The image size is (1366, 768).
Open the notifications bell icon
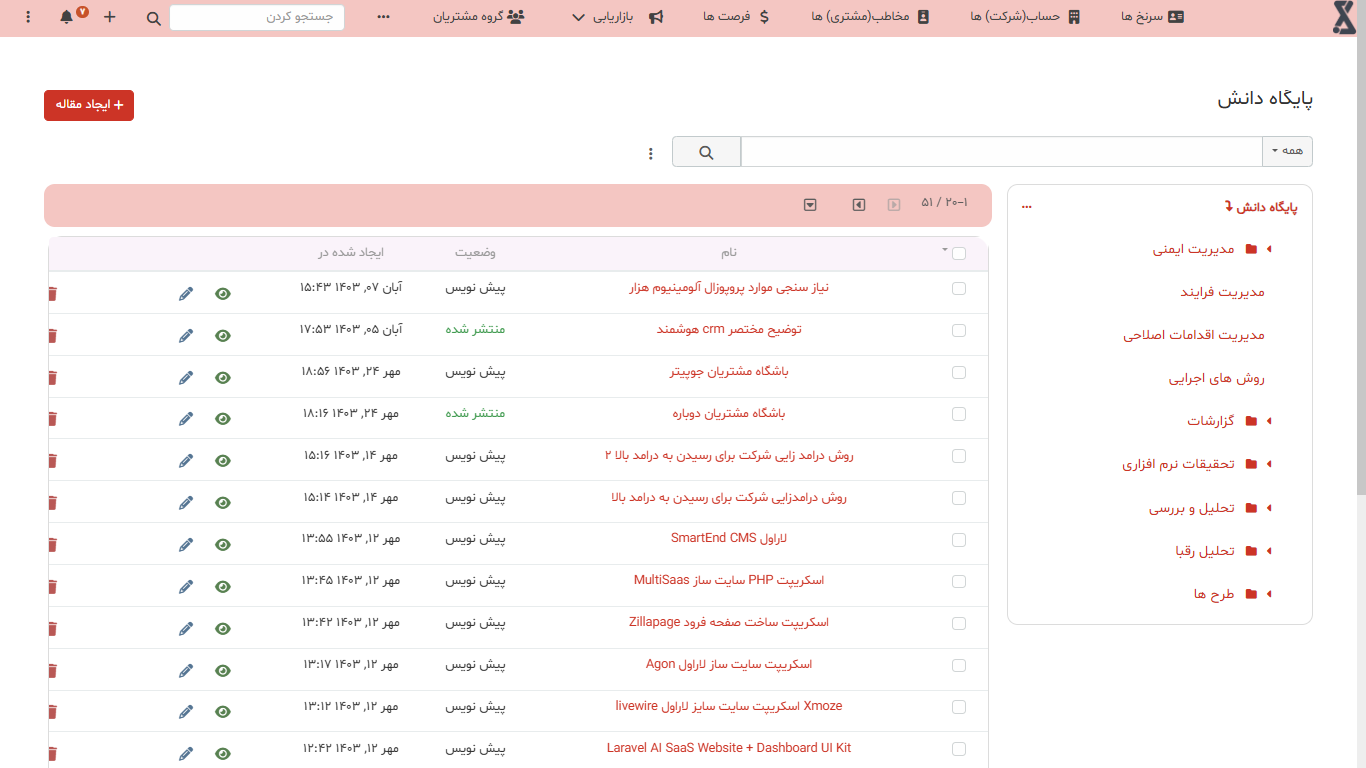point(67,17)
